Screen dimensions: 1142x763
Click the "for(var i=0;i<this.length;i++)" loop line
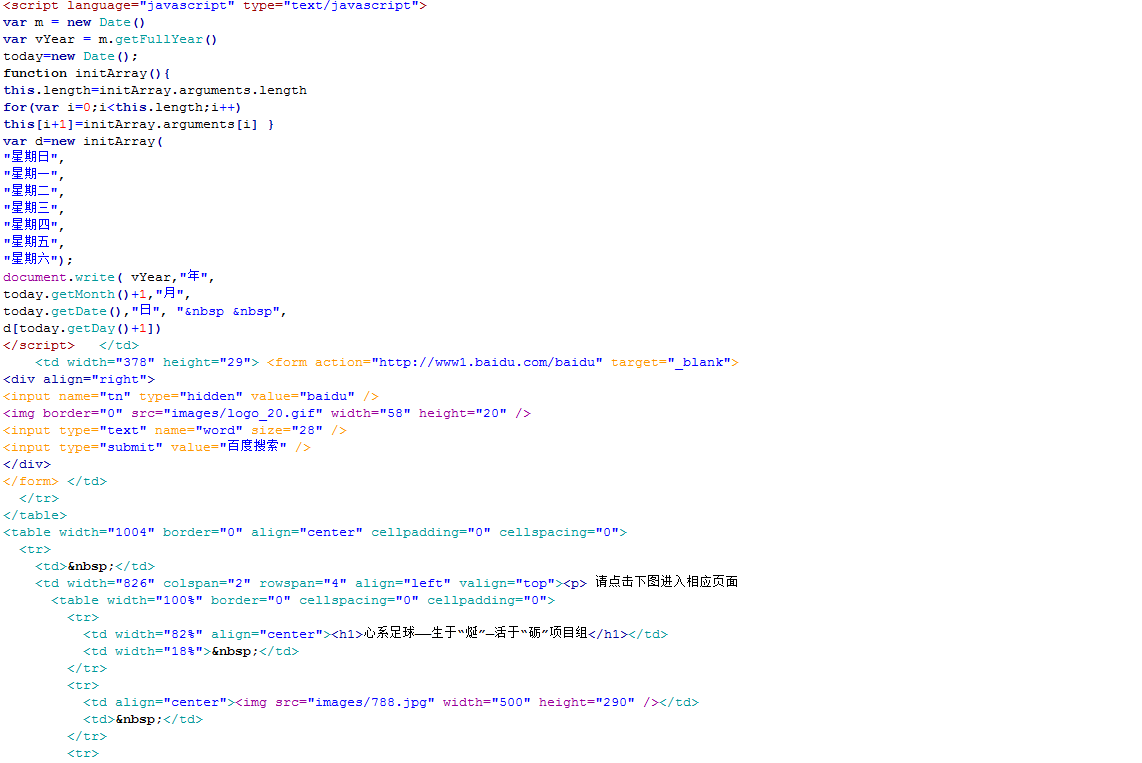point(122,108)
